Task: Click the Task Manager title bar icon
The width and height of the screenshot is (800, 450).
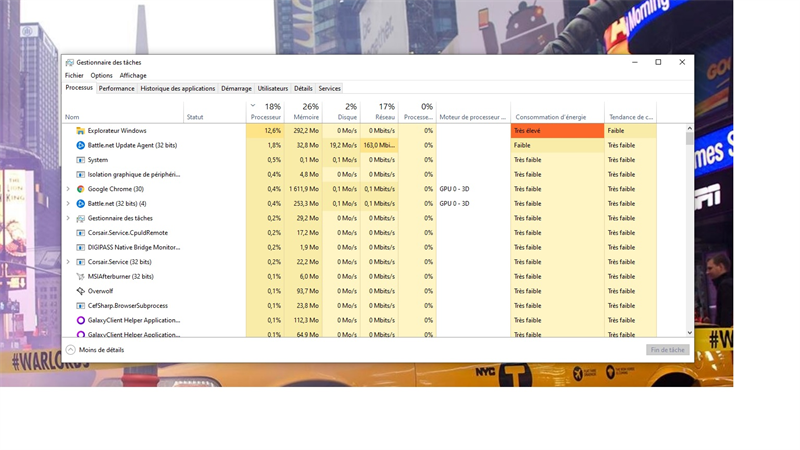Action: tap(69, 62)
